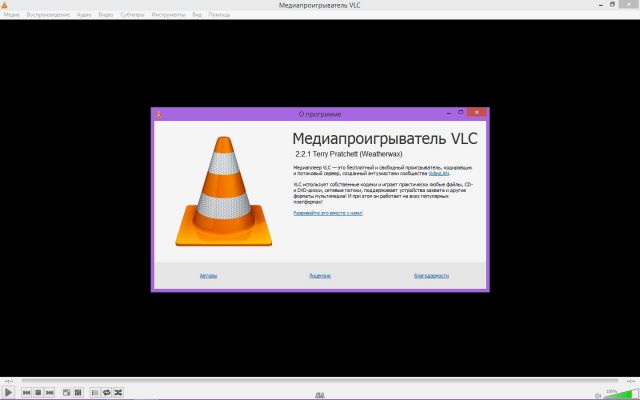Click the playback seek bar
This screenshot has height=400, width=640.
tap(320, 381)
